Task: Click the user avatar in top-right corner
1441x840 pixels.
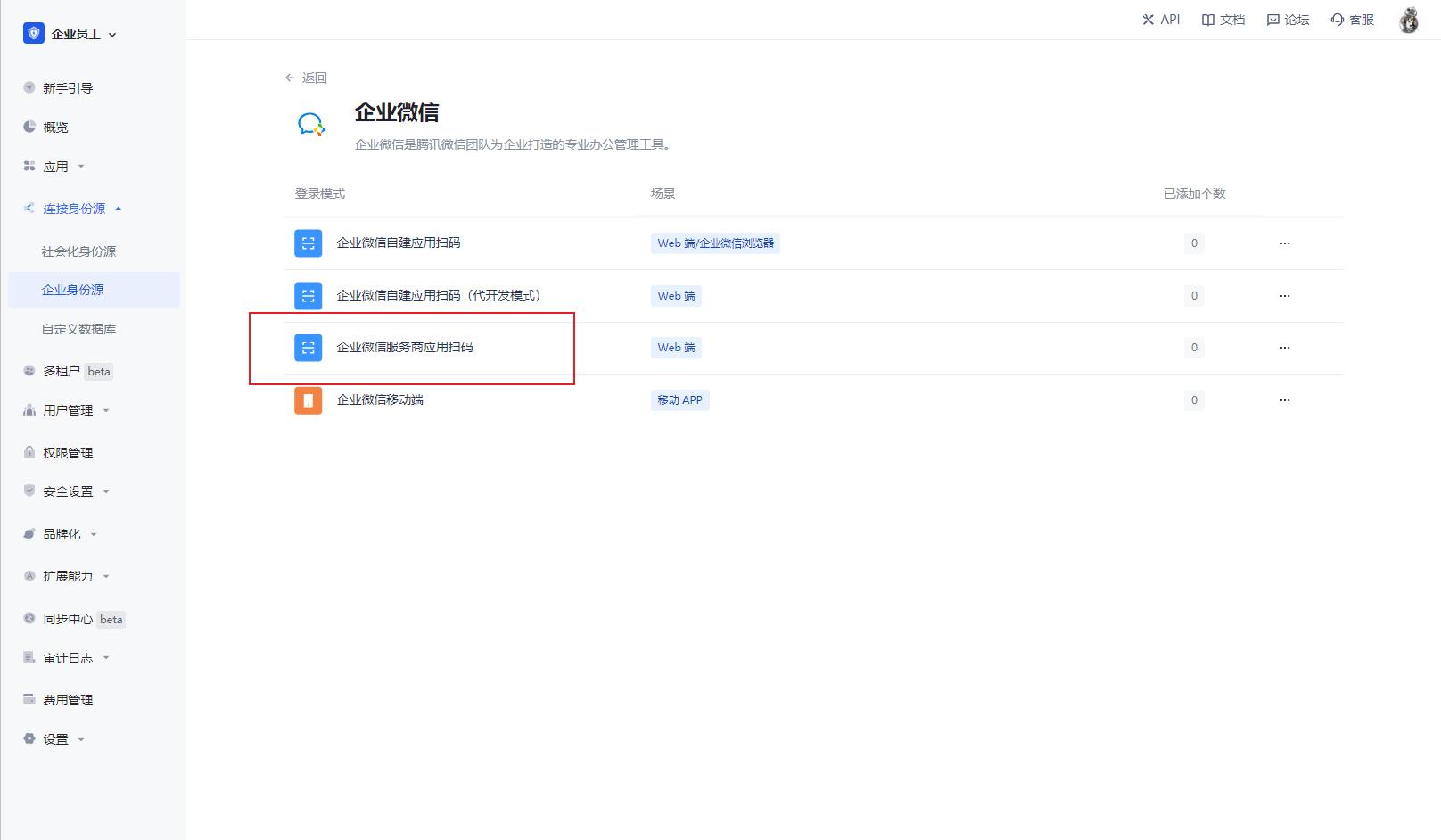Action: click(1408, 20)
